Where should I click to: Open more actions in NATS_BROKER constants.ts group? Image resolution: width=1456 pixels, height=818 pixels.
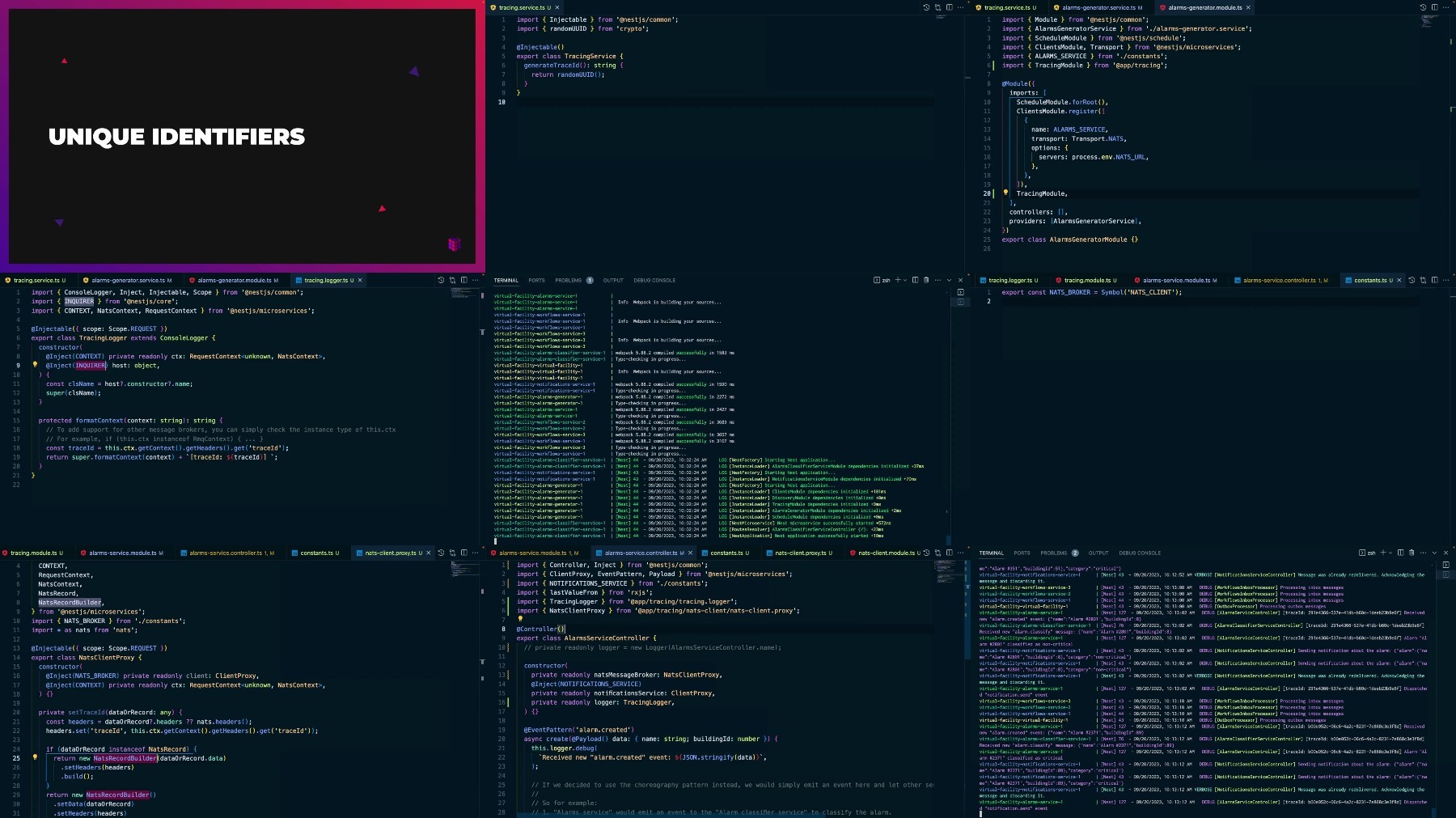[1445, 280]
